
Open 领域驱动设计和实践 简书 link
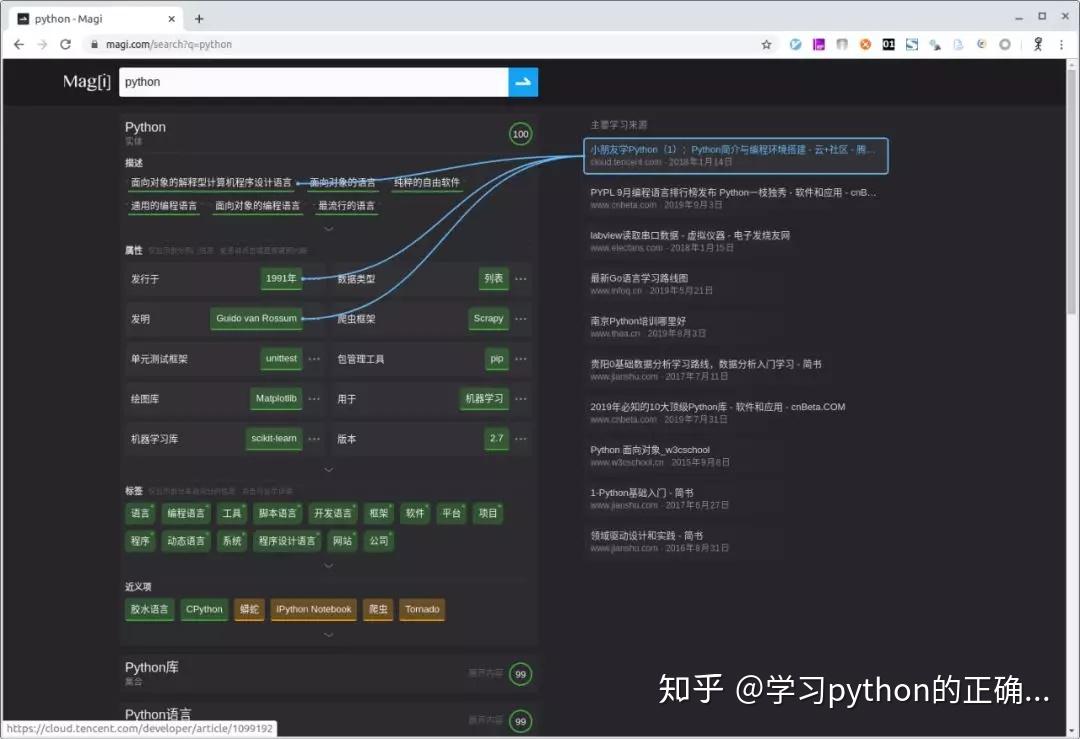coord(646,535)
